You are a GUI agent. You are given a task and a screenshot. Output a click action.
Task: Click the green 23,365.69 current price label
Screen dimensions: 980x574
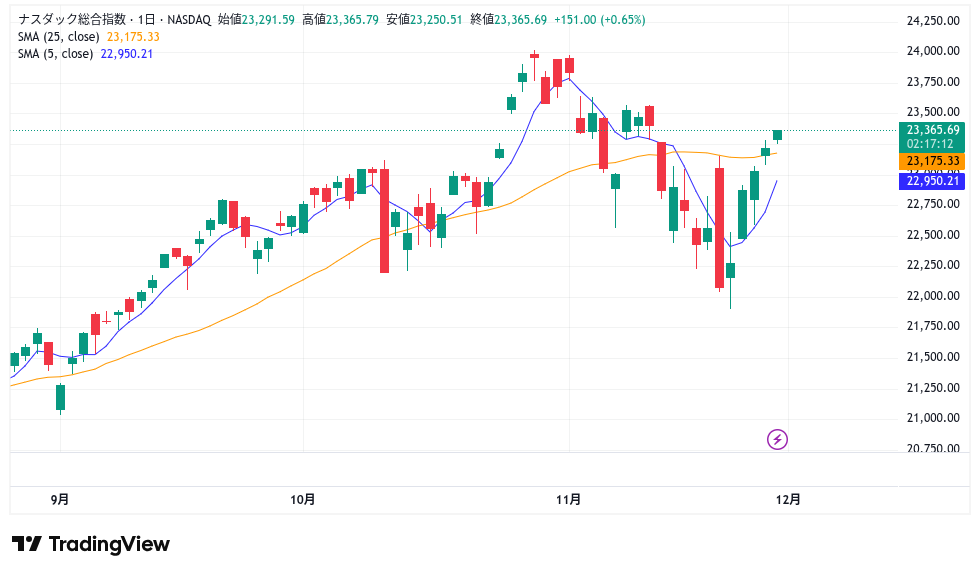(x=932, y=130)
